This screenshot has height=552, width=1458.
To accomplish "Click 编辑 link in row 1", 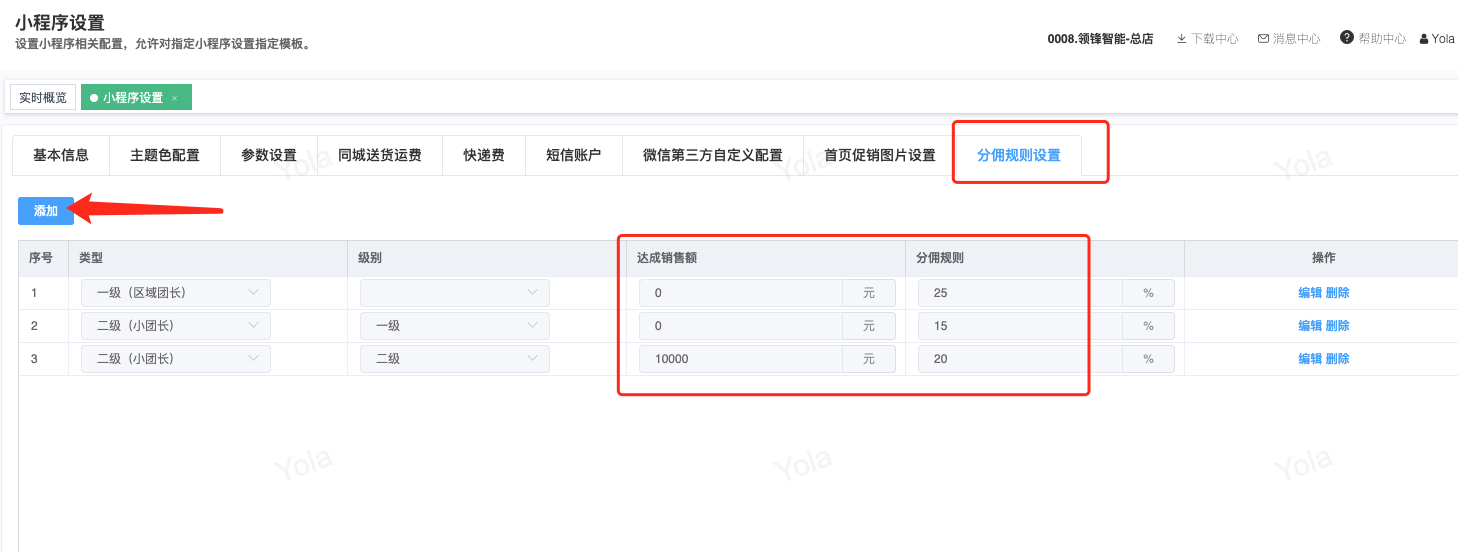I will coord(1310,293).
